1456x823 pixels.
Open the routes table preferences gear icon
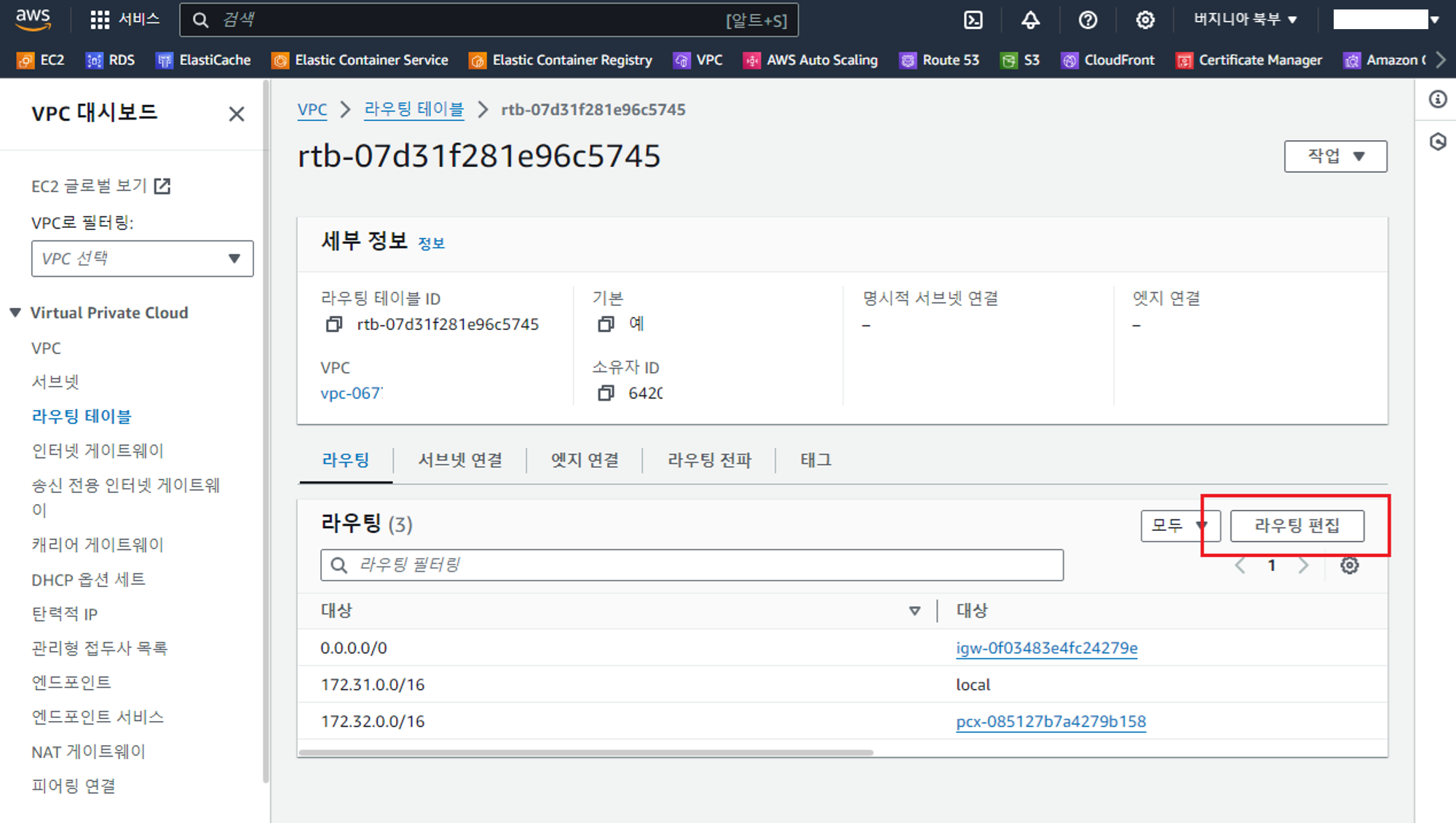click(x=1350, y=565)
